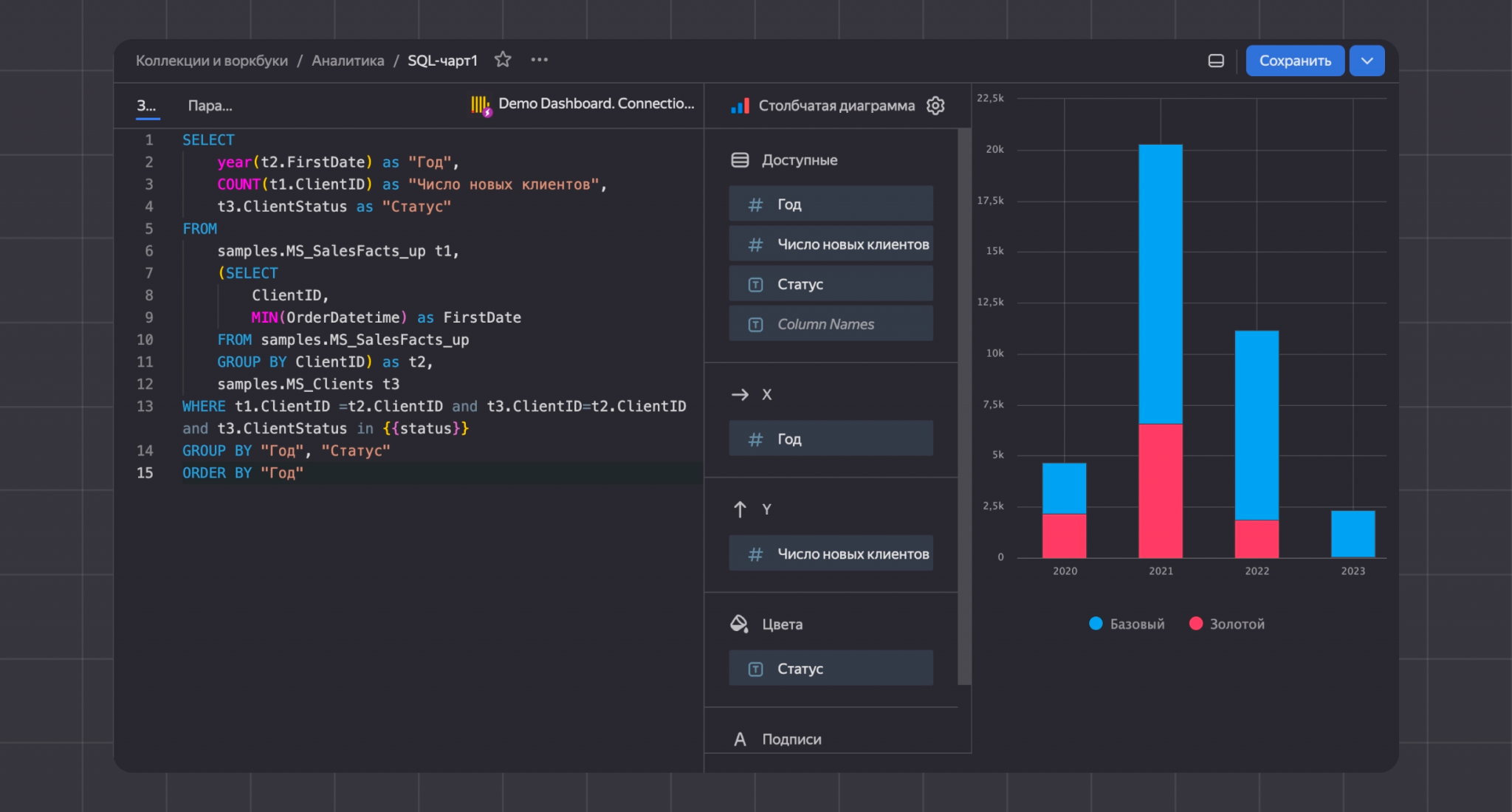Open chart settings gear icon

point(935,106)
